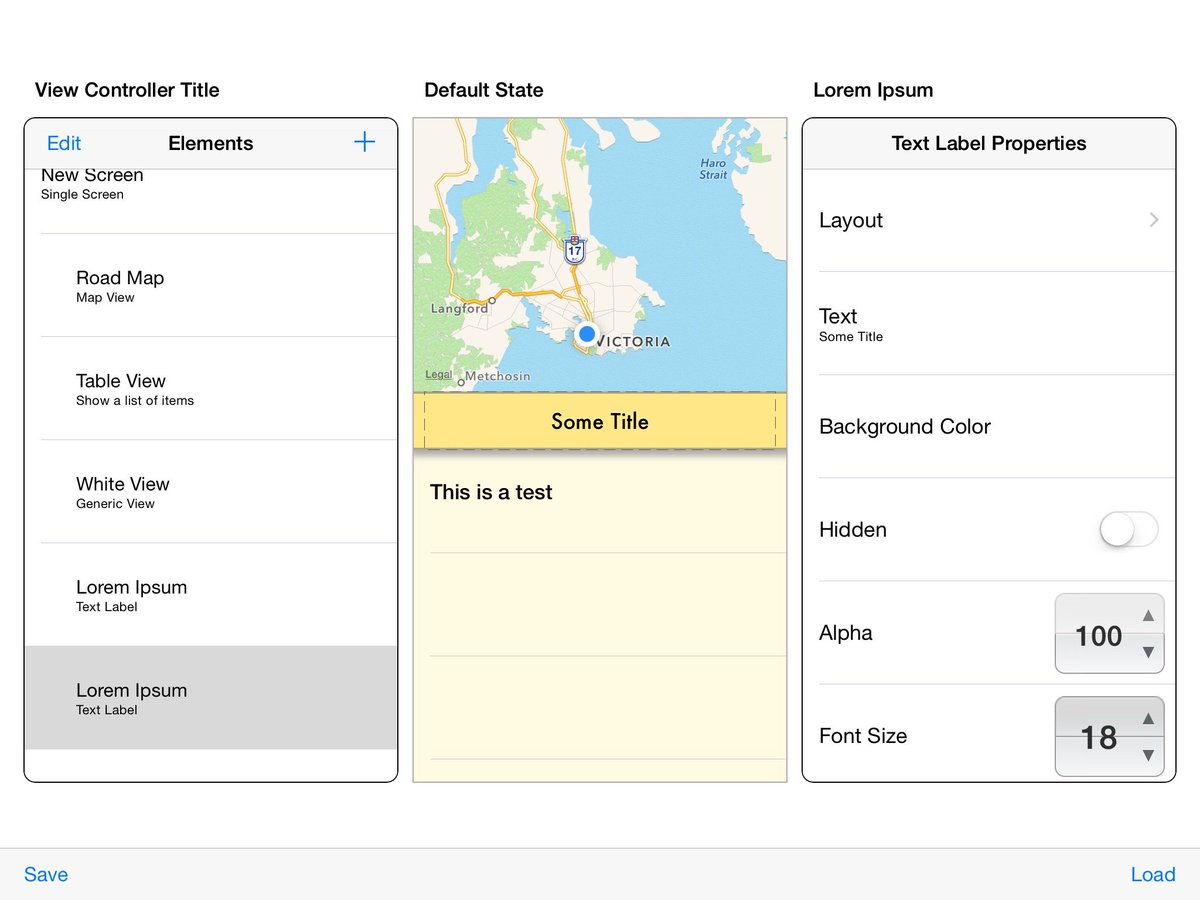The height and width of the screenshot is (900, 1200).
Task: Choose White View generic view row
Action: [x=211, y=491]
